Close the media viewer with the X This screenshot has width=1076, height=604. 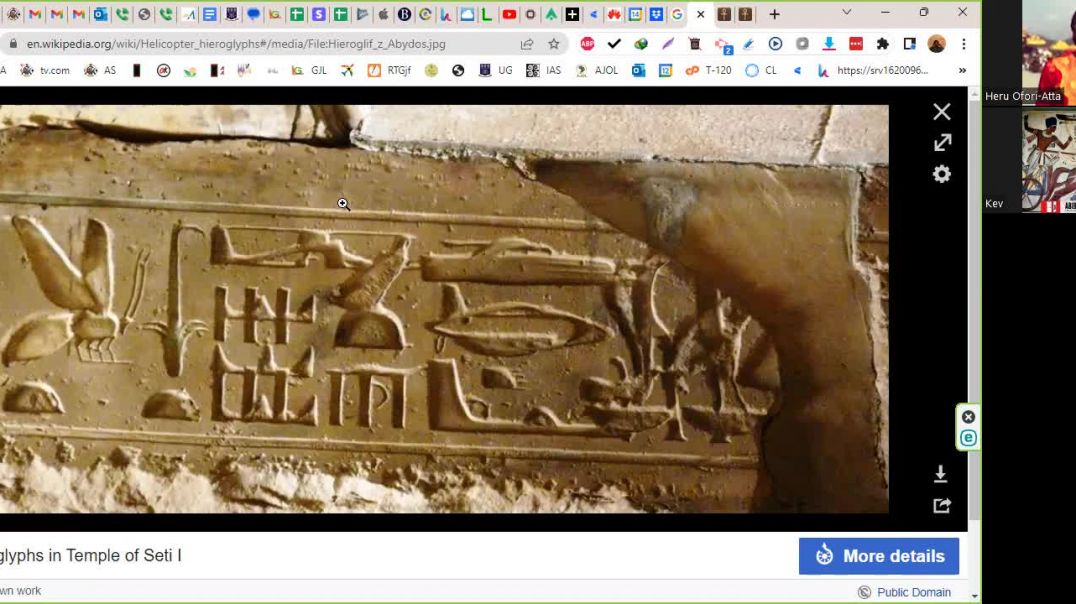pyautogui.click(x=942, y=111)
